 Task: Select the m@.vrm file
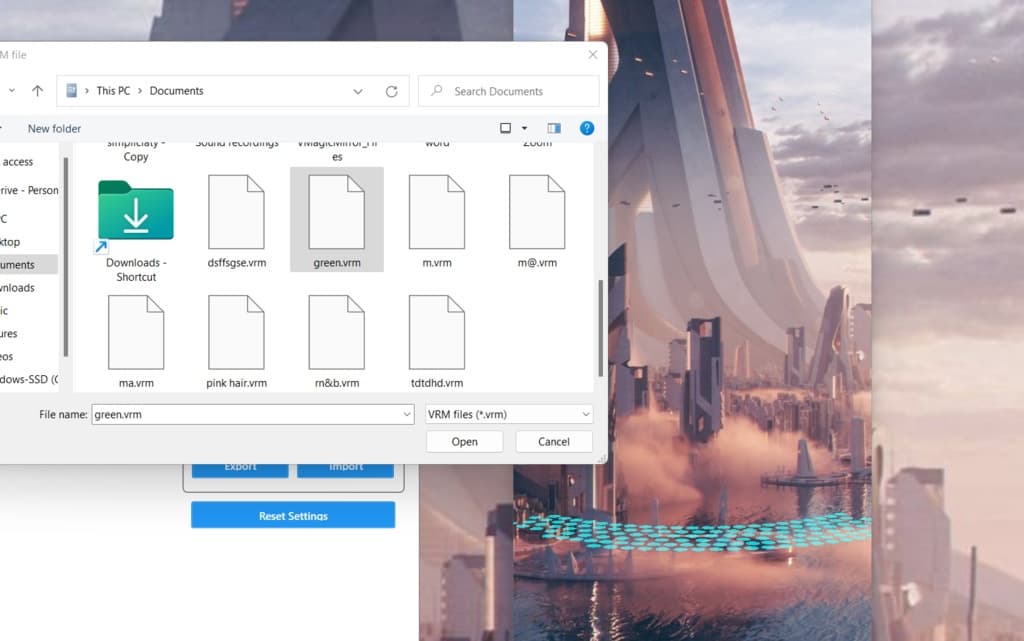tap(536, 212)
